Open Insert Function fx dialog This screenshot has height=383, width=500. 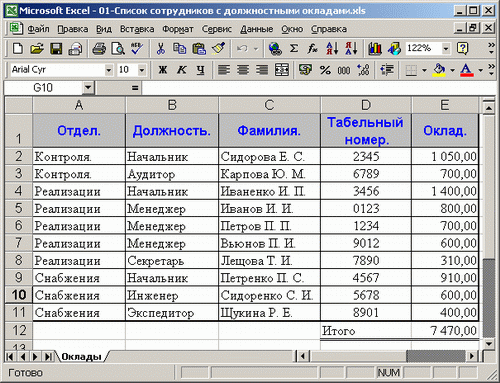[313, 49]
